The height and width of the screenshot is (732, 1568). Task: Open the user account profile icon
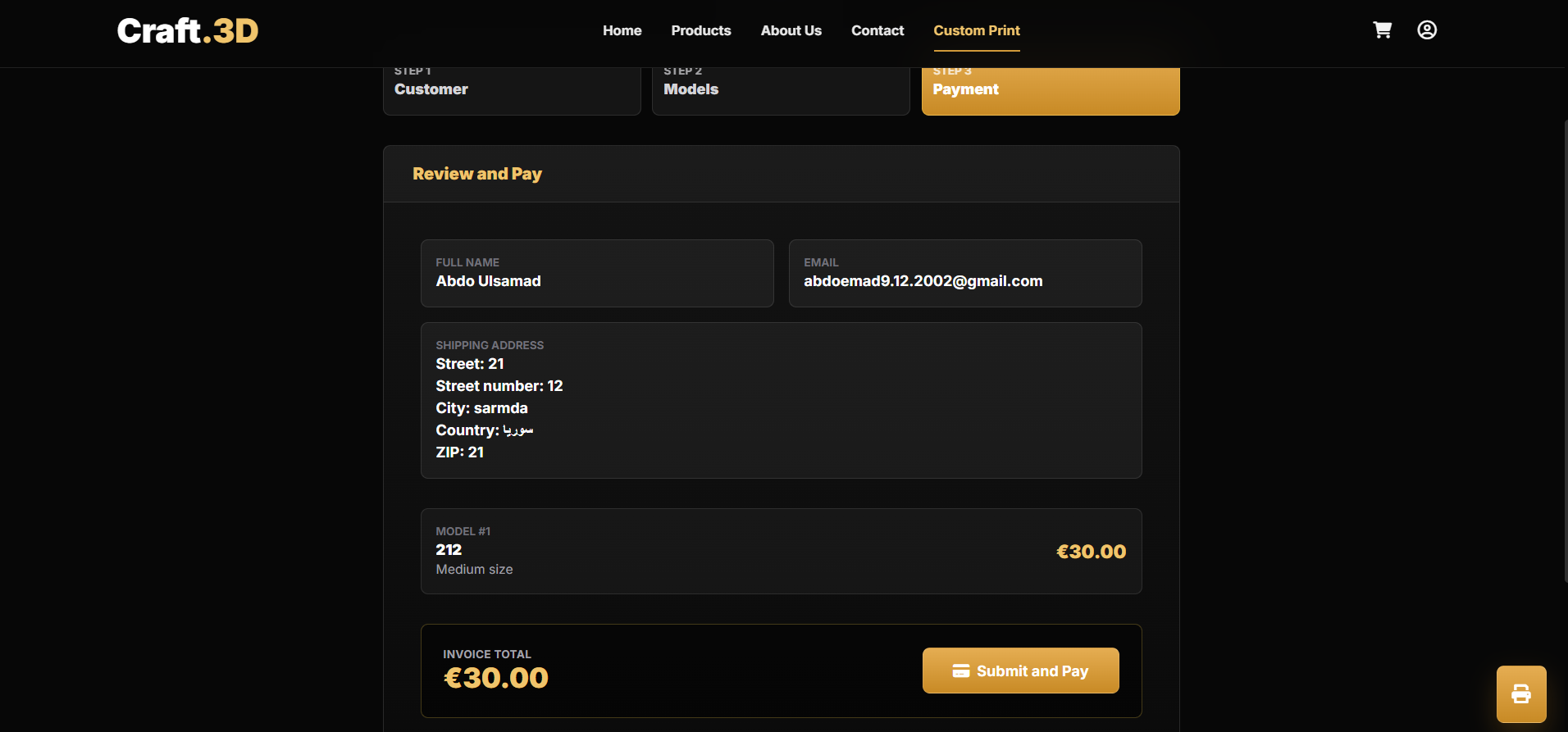(1427, 30)
